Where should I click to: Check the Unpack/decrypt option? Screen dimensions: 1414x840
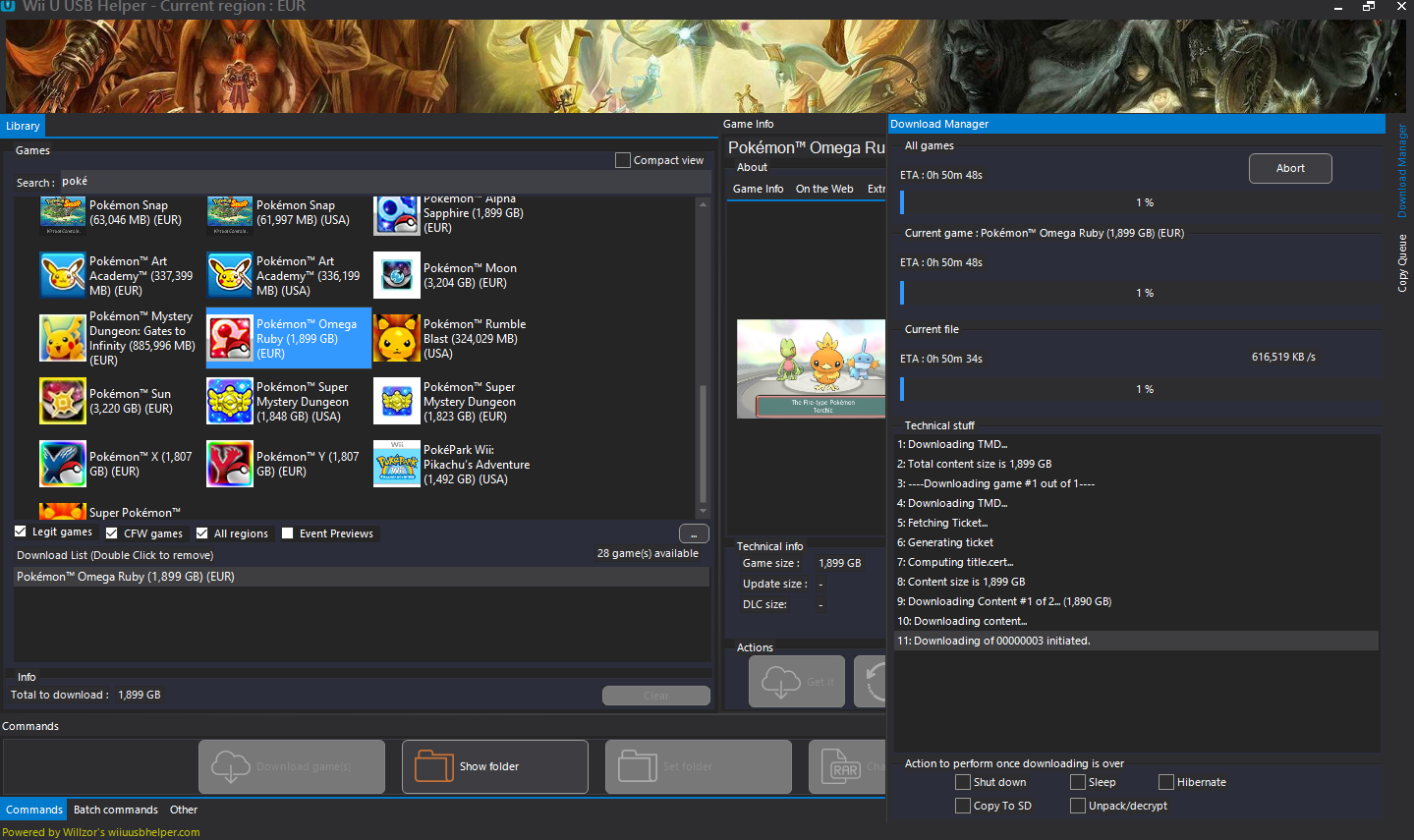pos(1078,806)
